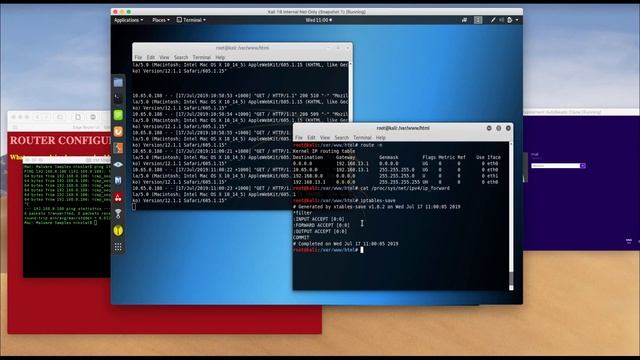
Task: Open the orange S icon in the dock
Action: pyautogui.click(x=118, y=148)
